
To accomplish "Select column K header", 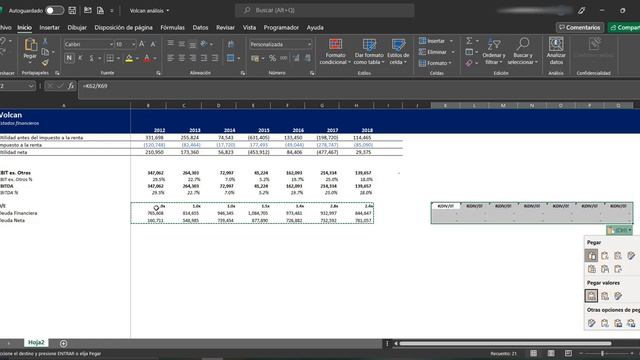I will [x=445, y=105].
